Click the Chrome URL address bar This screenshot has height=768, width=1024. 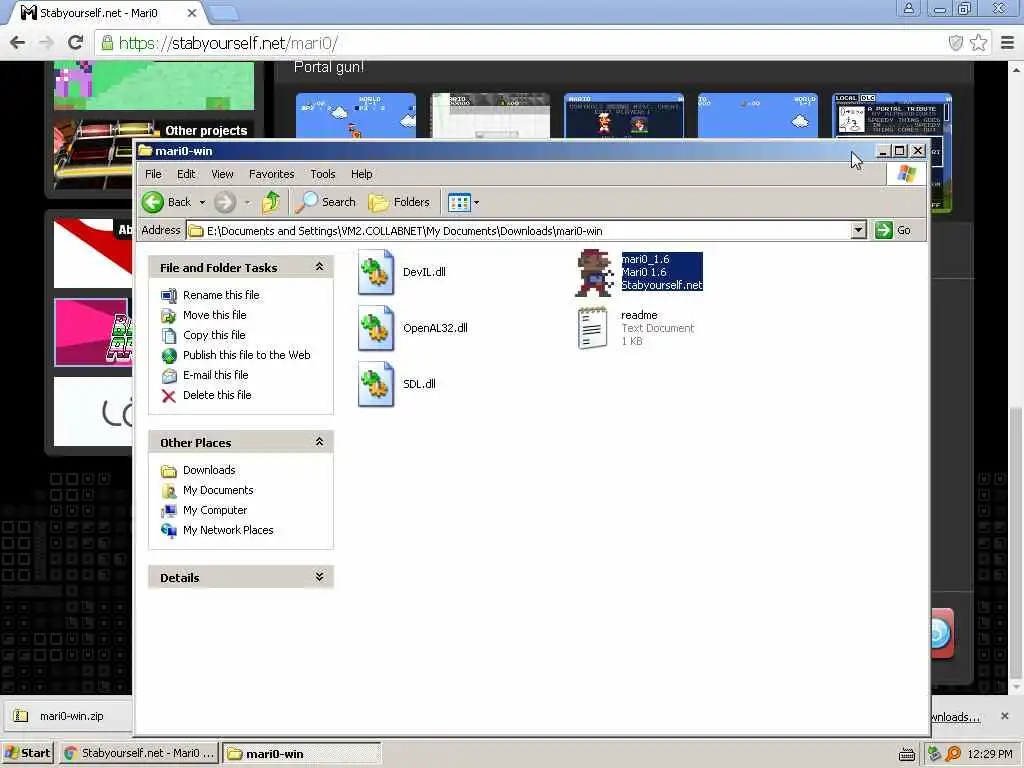tap(522, 43)
